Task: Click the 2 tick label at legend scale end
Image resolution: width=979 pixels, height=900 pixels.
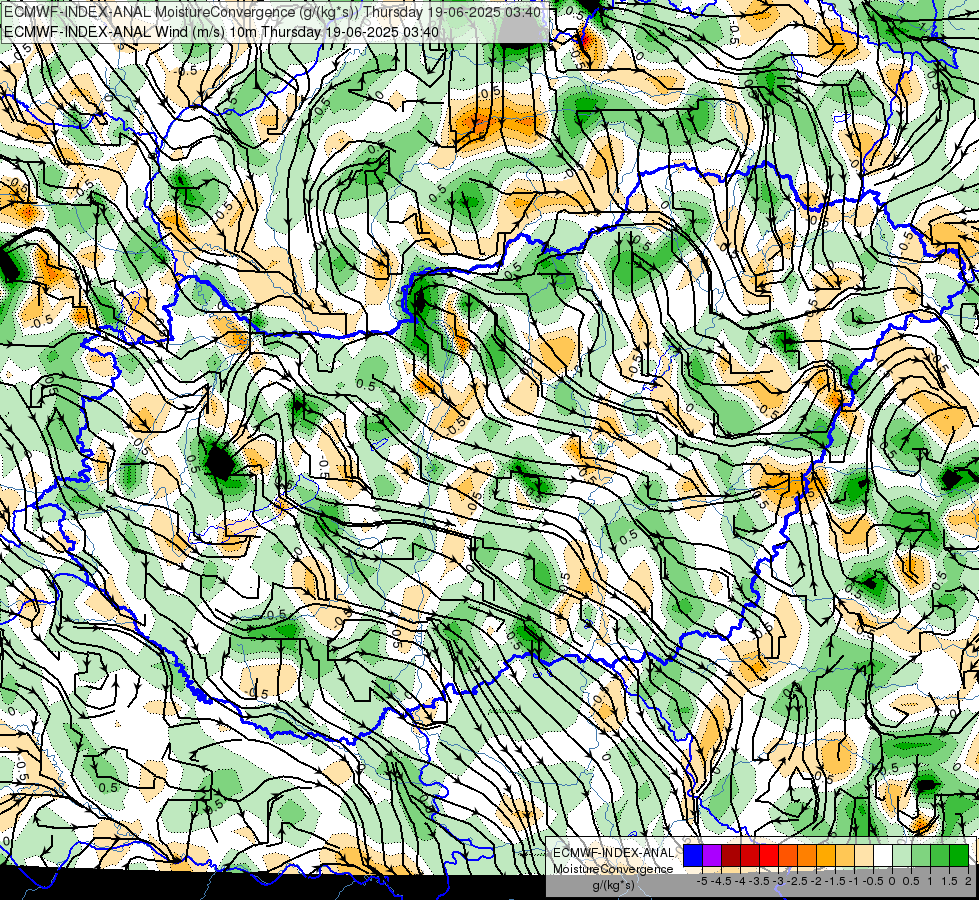Action: 968,881
